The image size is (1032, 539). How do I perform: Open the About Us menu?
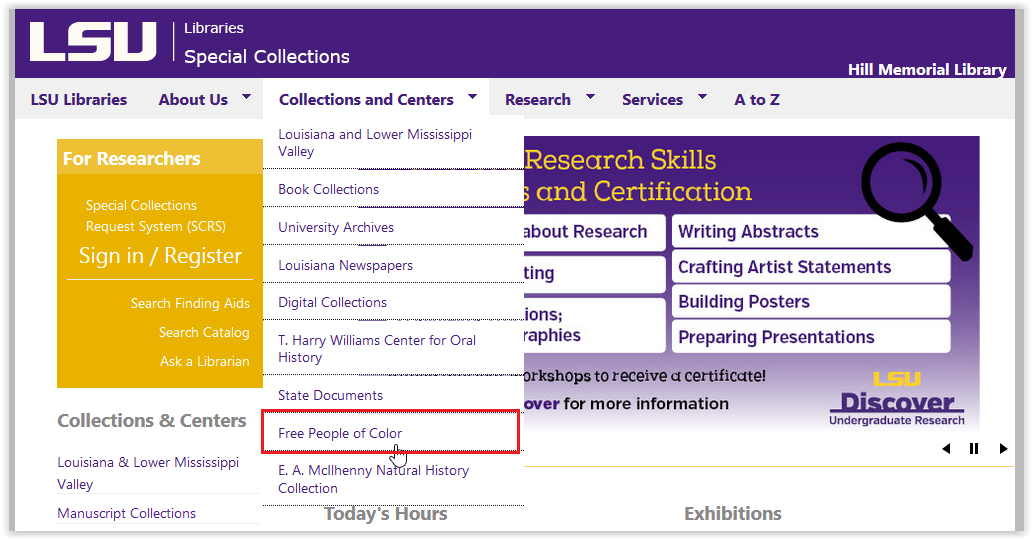tap(193, 99)
